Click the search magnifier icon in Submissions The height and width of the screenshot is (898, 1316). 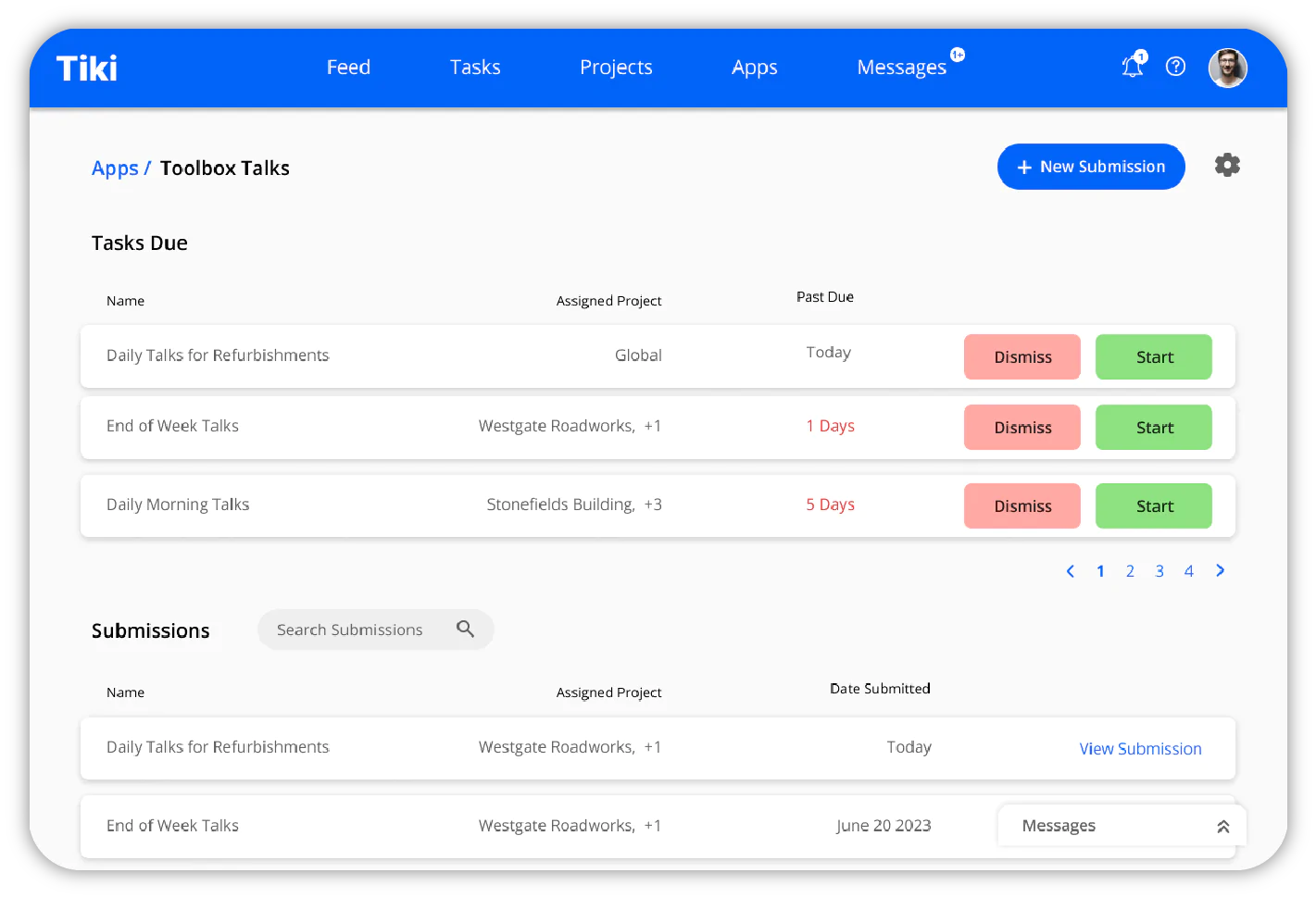click(x=465, y=629)
